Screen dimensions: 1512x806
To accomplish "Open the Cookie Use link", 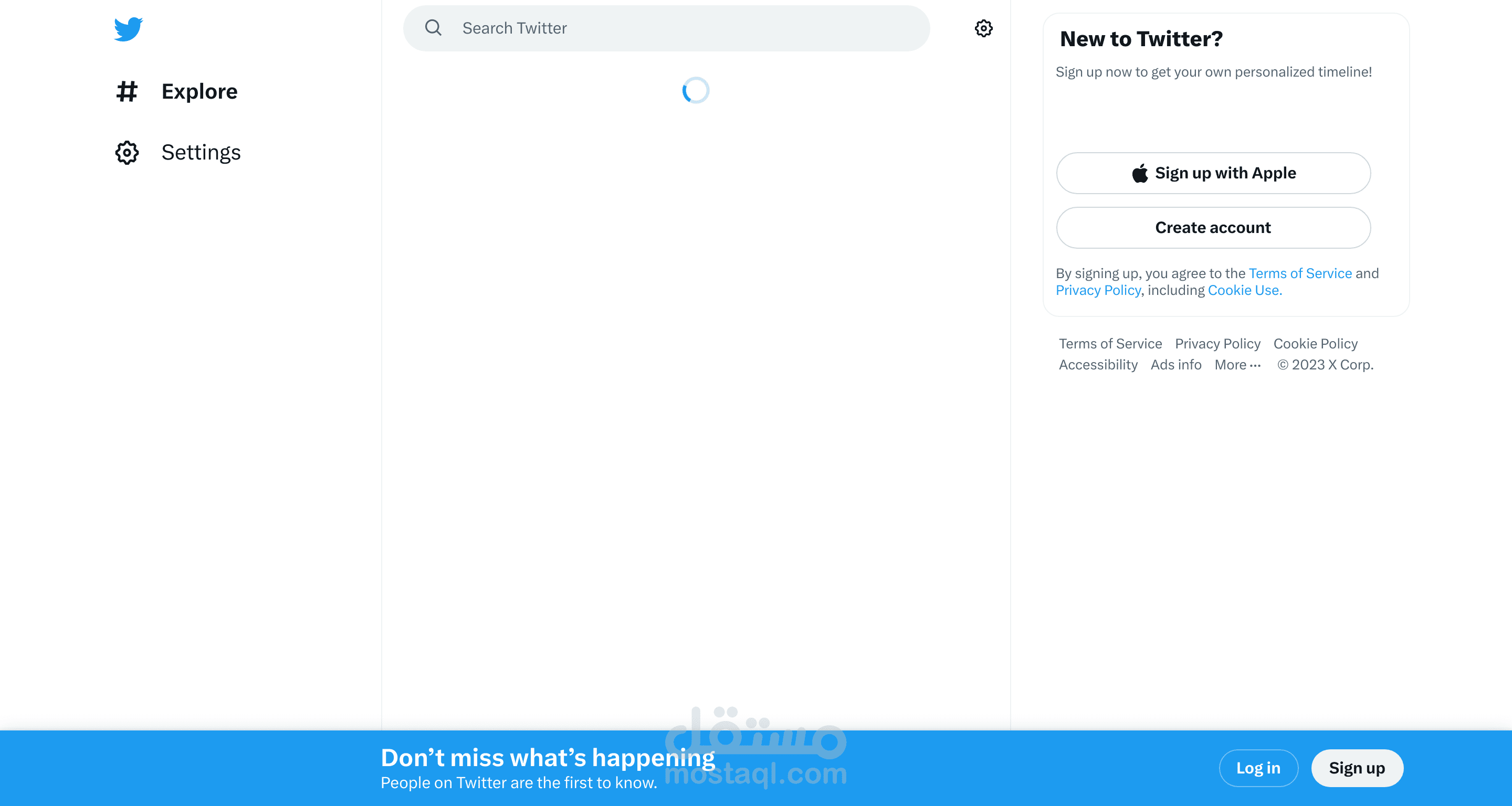I will (x=1244, y=290).
